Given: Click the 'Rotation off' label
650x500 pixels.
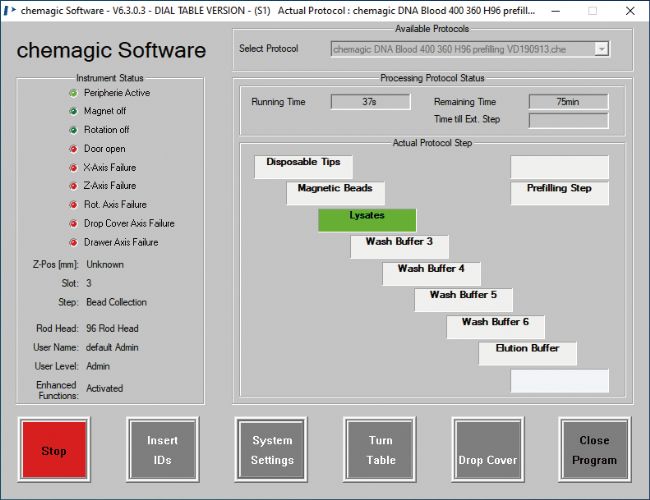Looking at the screenshot, I should tap(107, 130).
